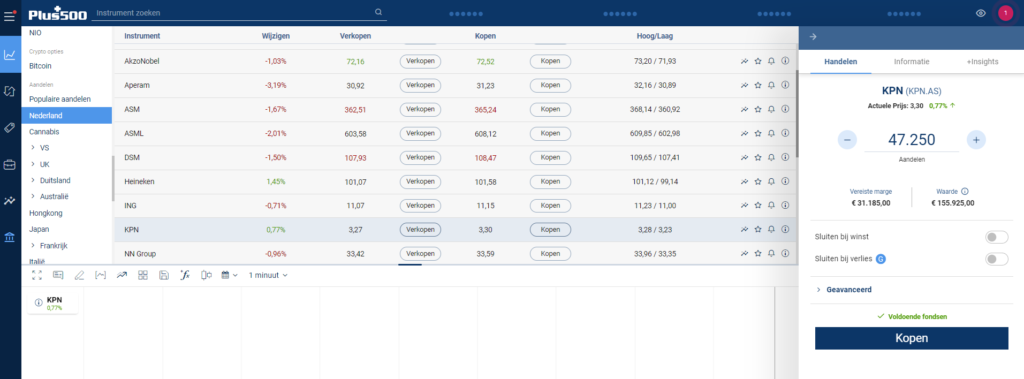Open the hamburger main menu
The height and width of the screenshot is (379, 1024).
(x=10, y=15)
